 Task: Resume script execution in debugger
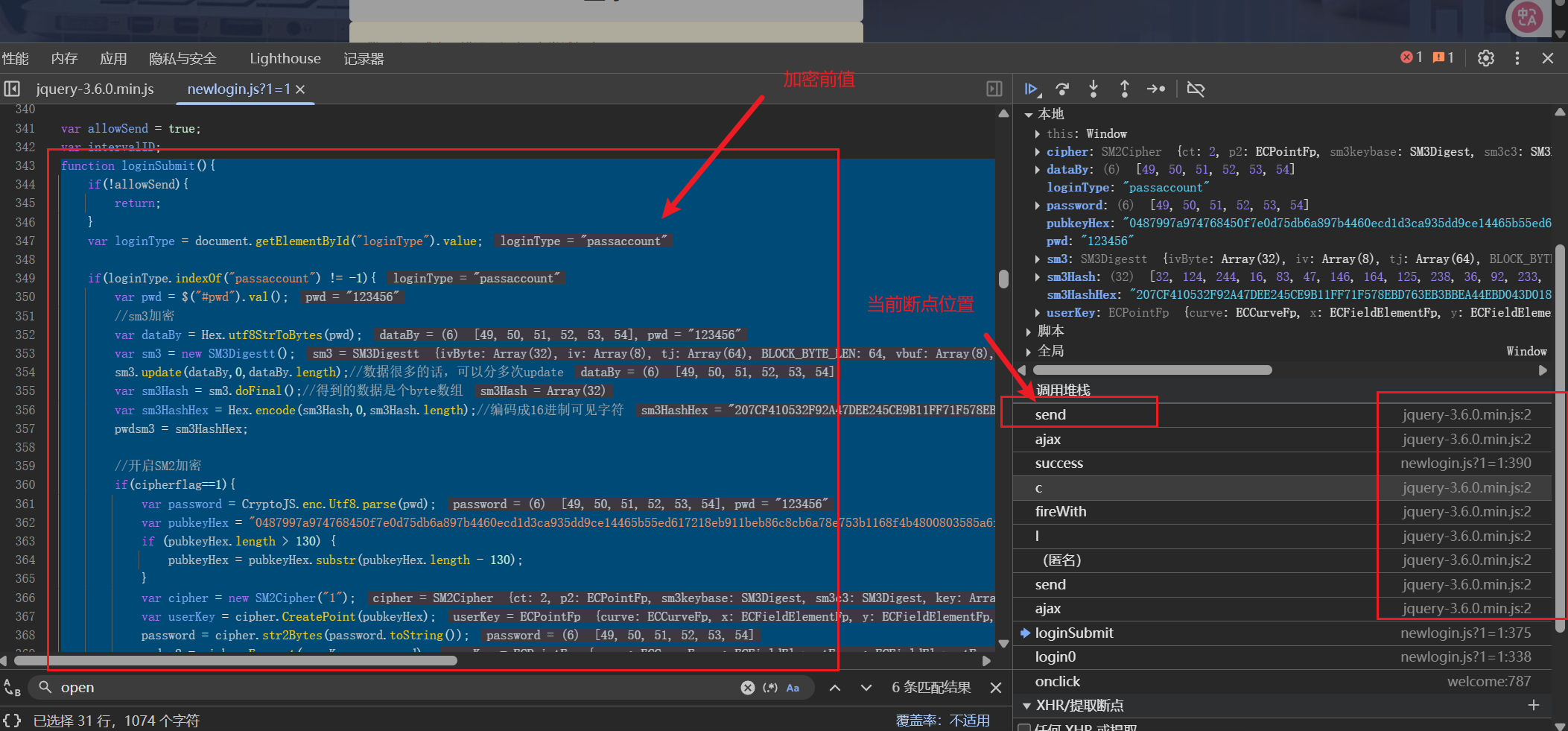pyautogui.click(x=1031, y=89)
